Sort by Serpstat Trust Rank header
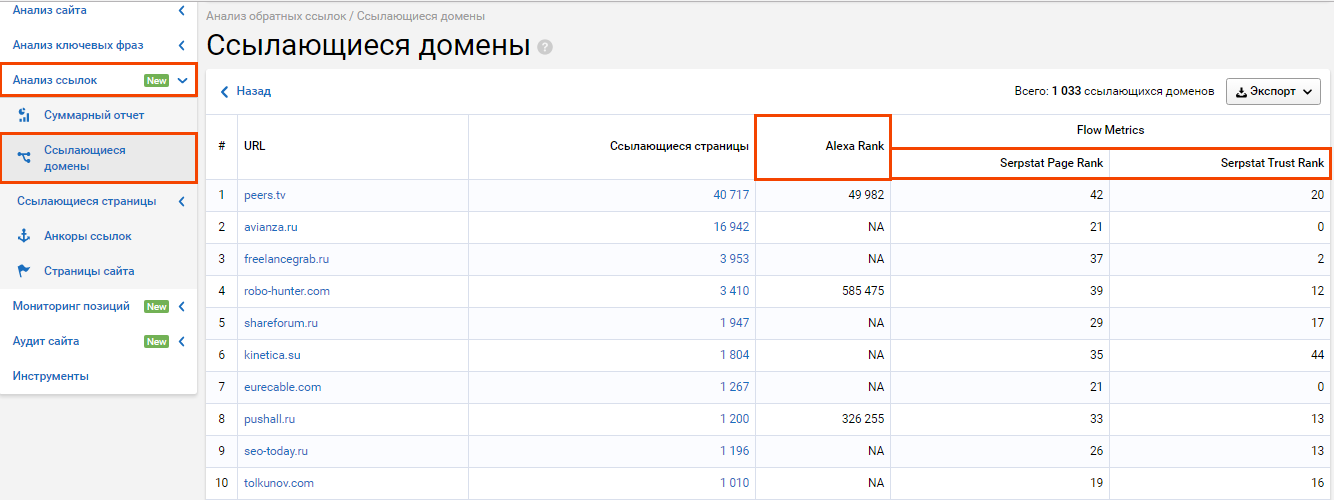Screen dimensions: 1334x500 1272,163
